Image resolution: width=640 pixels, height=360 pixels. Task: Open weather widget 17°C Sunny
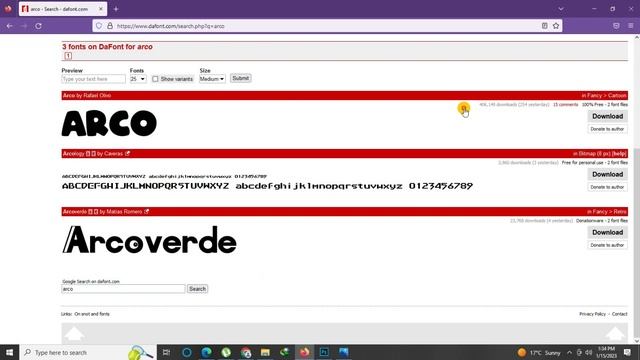click(539, 352)
